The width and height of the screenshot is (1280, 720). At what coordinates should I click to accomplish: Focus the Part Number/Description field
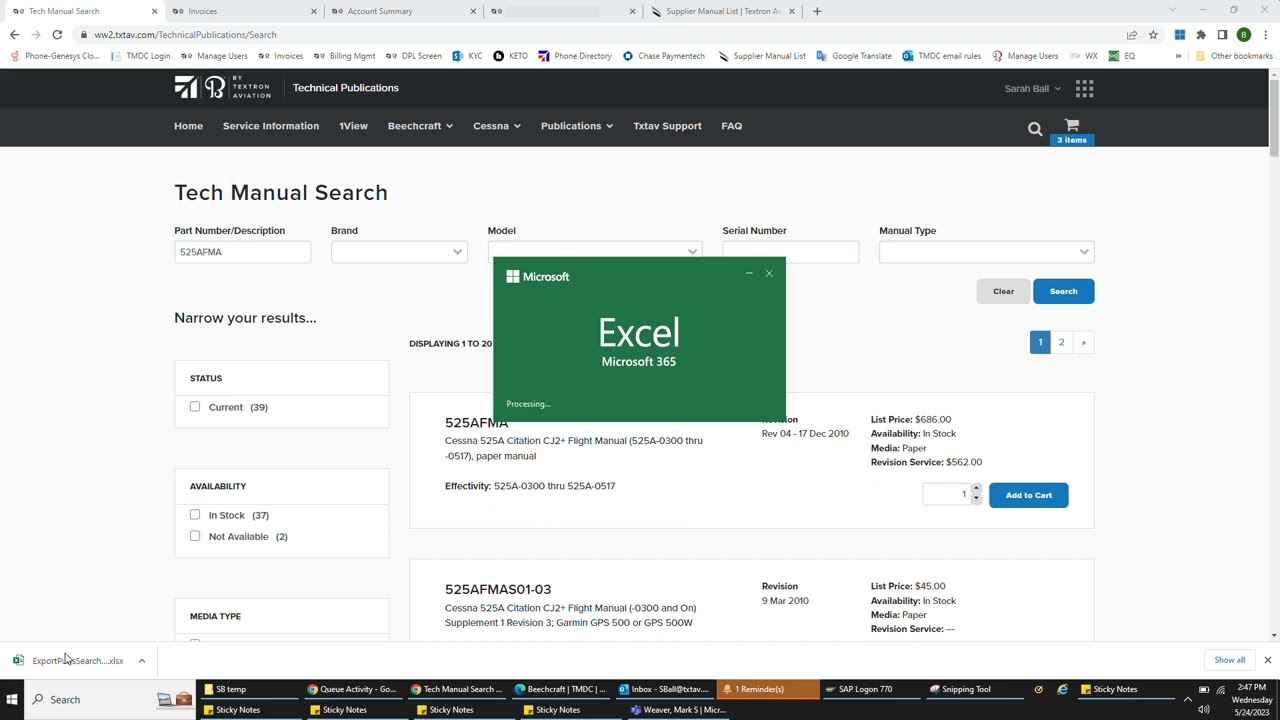click(242, 252)
